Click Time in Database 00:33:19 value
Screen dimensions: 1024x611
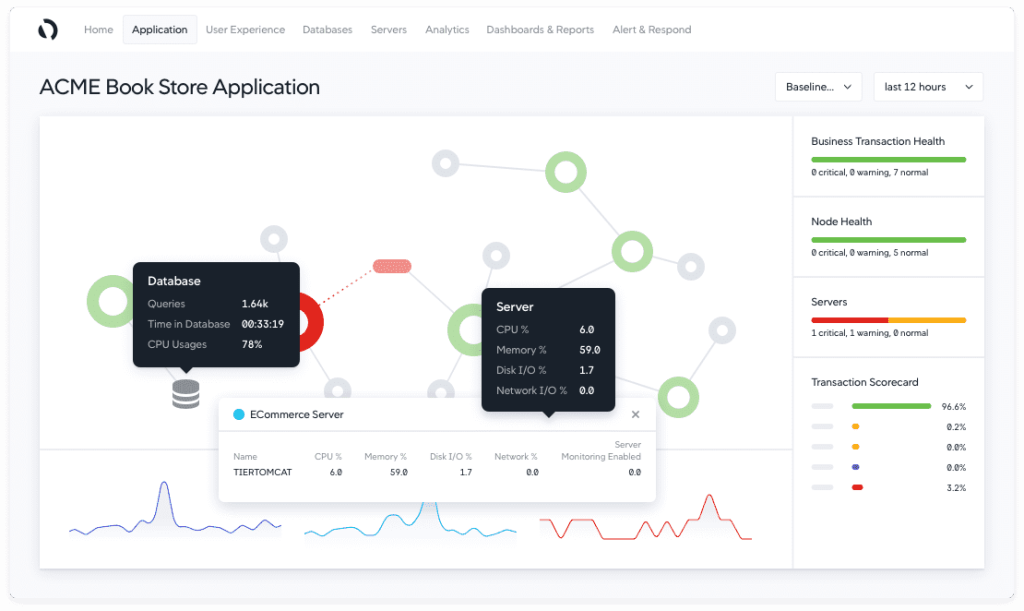263,324
